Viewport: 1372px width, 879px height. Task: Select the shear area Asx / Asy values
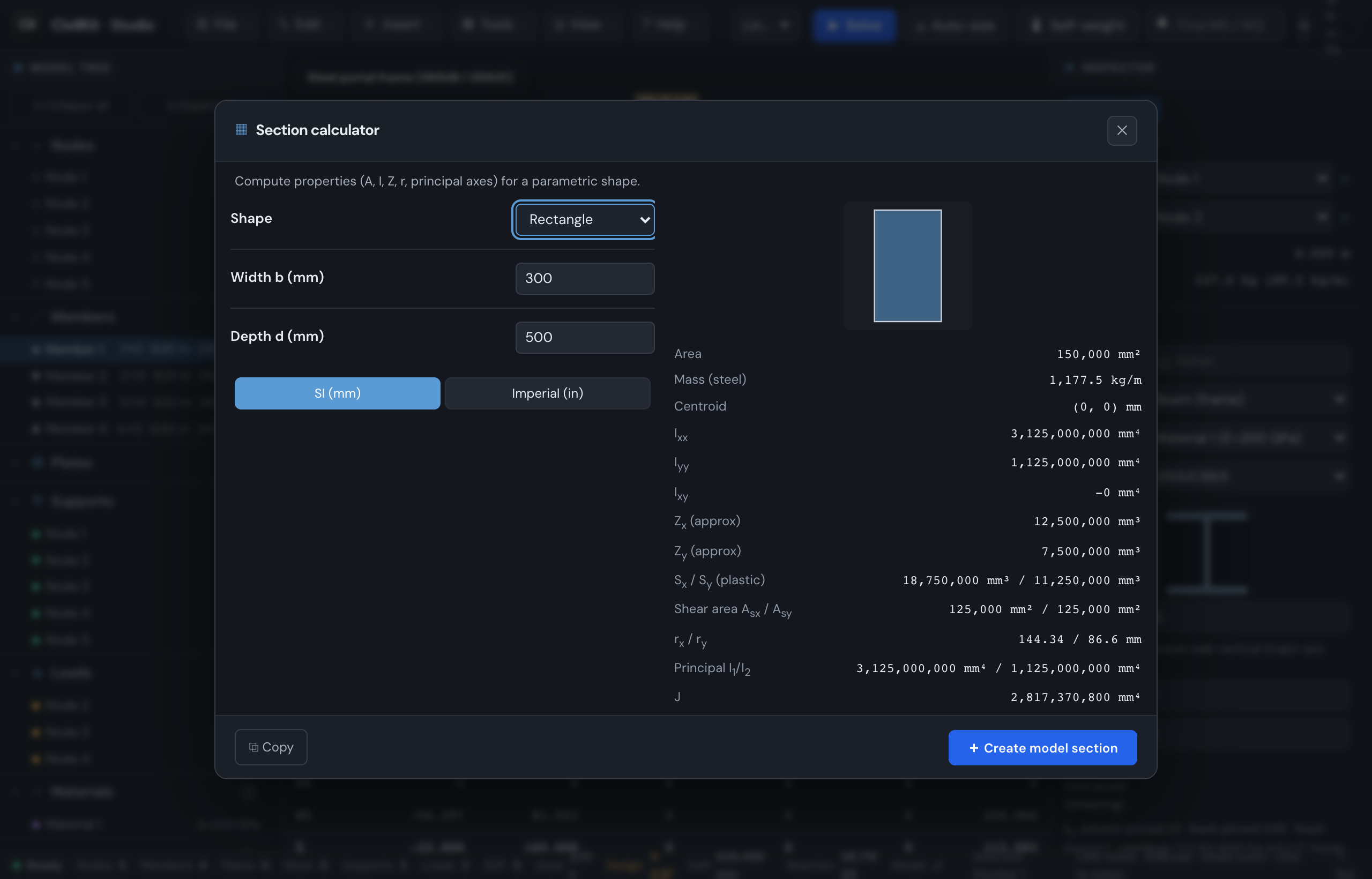coord(1045,609)
